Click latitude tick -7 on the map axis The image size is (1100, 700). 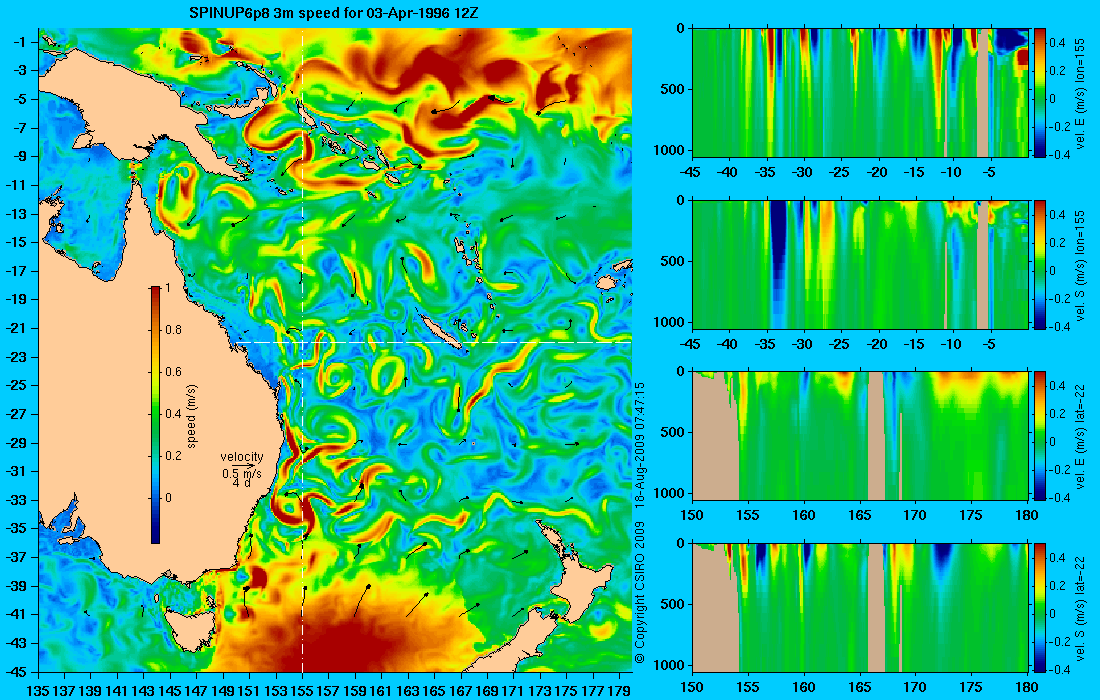pyautogui.click(x=20, y=128)
